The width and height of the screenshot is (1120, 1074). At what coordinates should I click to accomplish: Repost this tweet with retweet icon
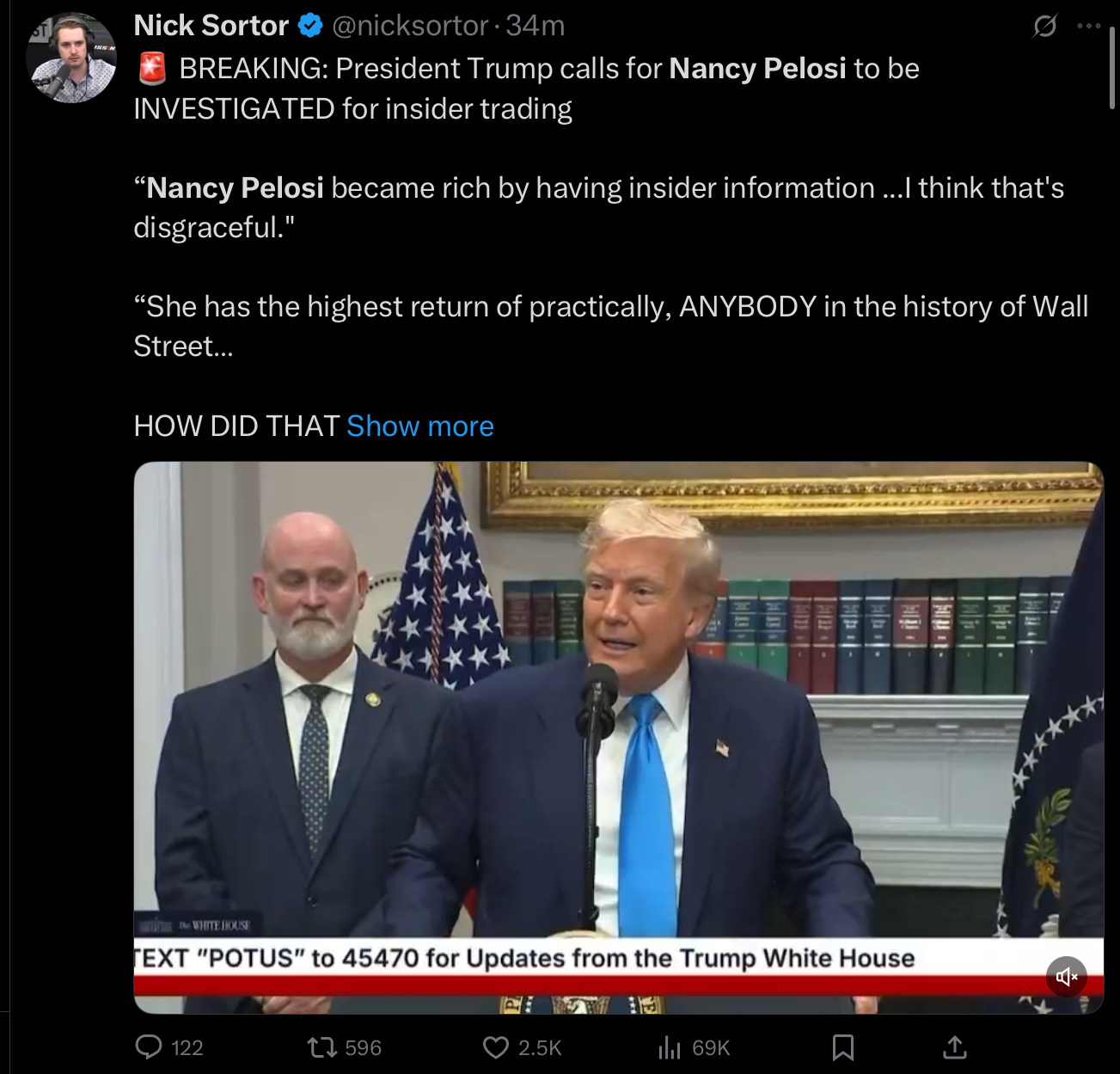(321, 1046)
